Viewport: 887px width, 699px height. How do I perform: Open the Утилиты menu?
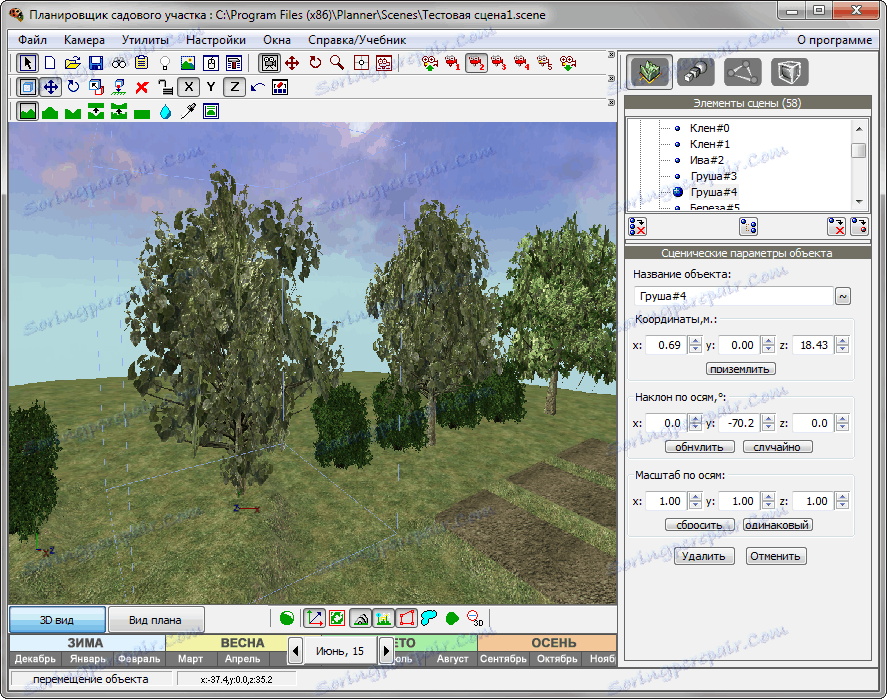[x=145, y=40]
